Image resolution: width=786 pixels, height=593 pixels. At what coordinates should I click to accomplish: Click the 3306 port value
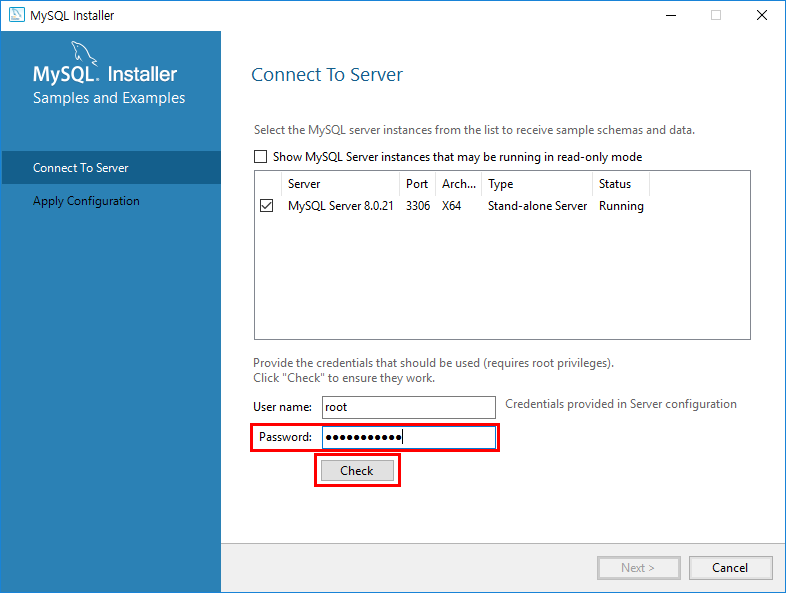tap(418, 206)
